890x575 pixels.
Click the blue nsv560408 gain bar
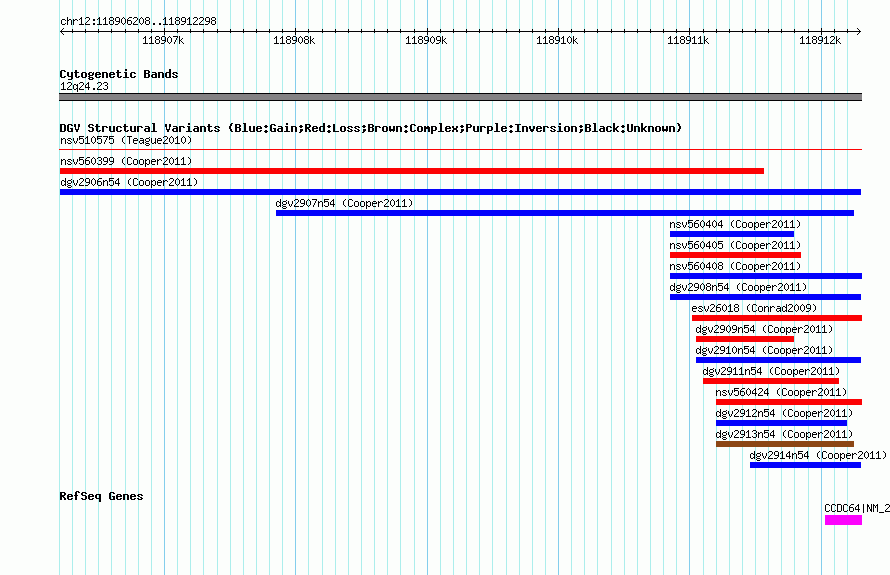point(766,276)
